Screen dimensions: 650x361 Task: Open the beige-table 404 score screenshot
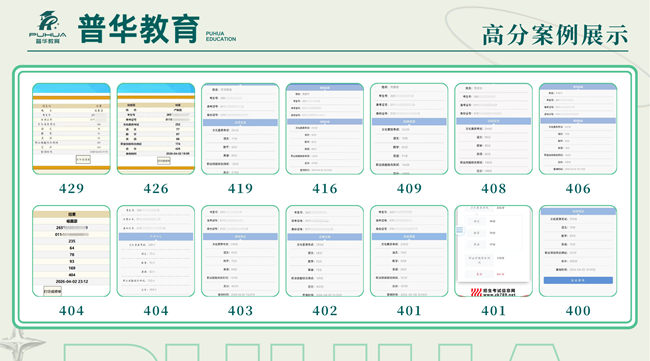tap(71, 251)
